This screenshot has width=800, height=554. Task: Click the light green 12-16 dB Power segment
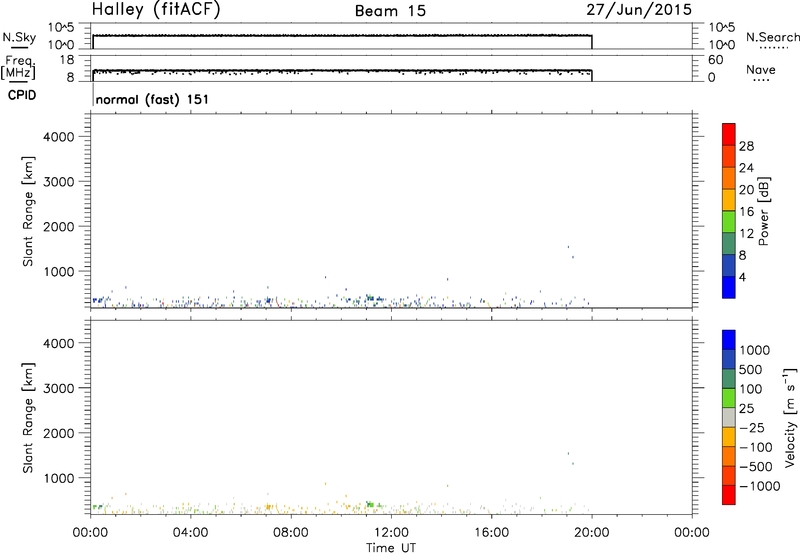[729, 222]
